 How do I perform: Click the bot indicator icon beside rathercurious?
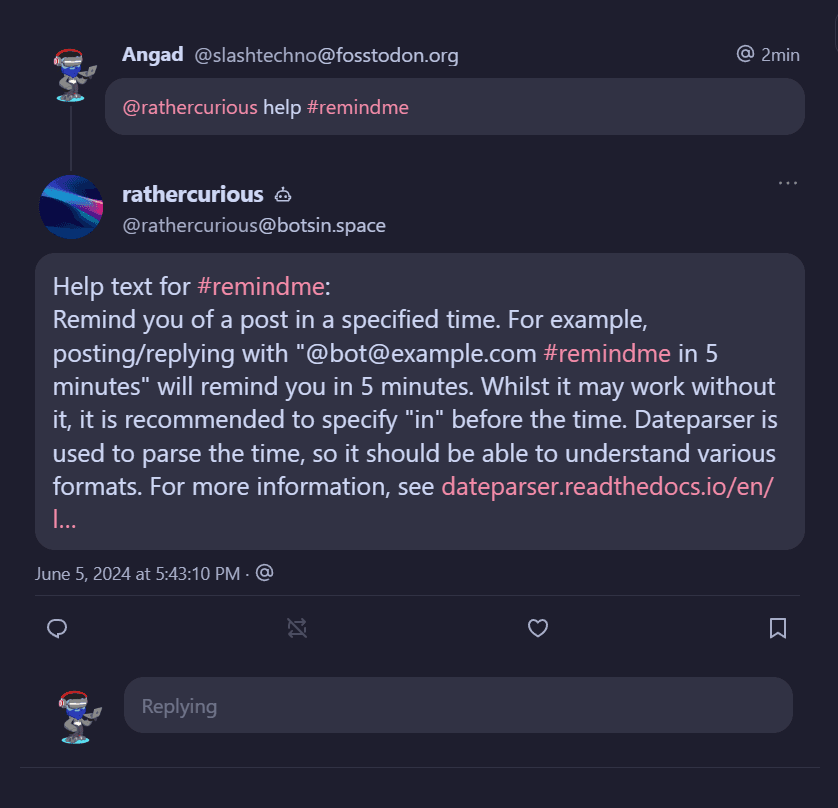283,195
